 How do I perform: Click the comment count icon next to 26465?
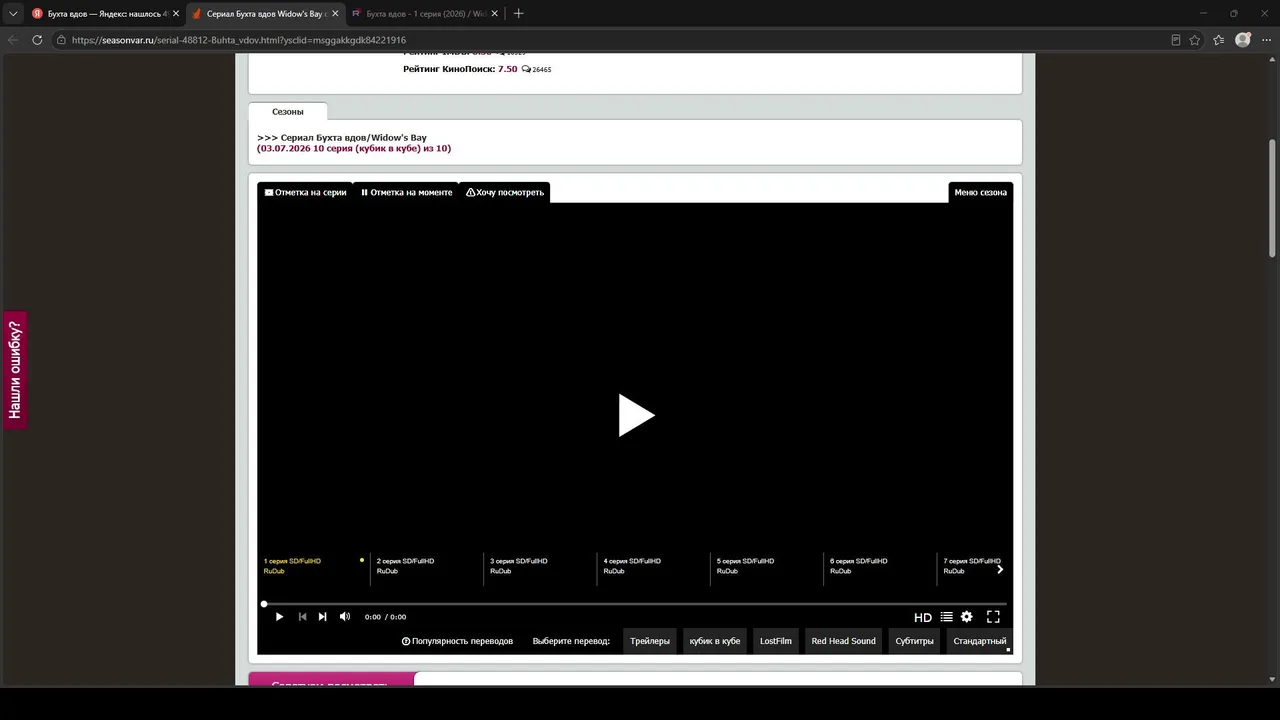(x=526, y=70)
